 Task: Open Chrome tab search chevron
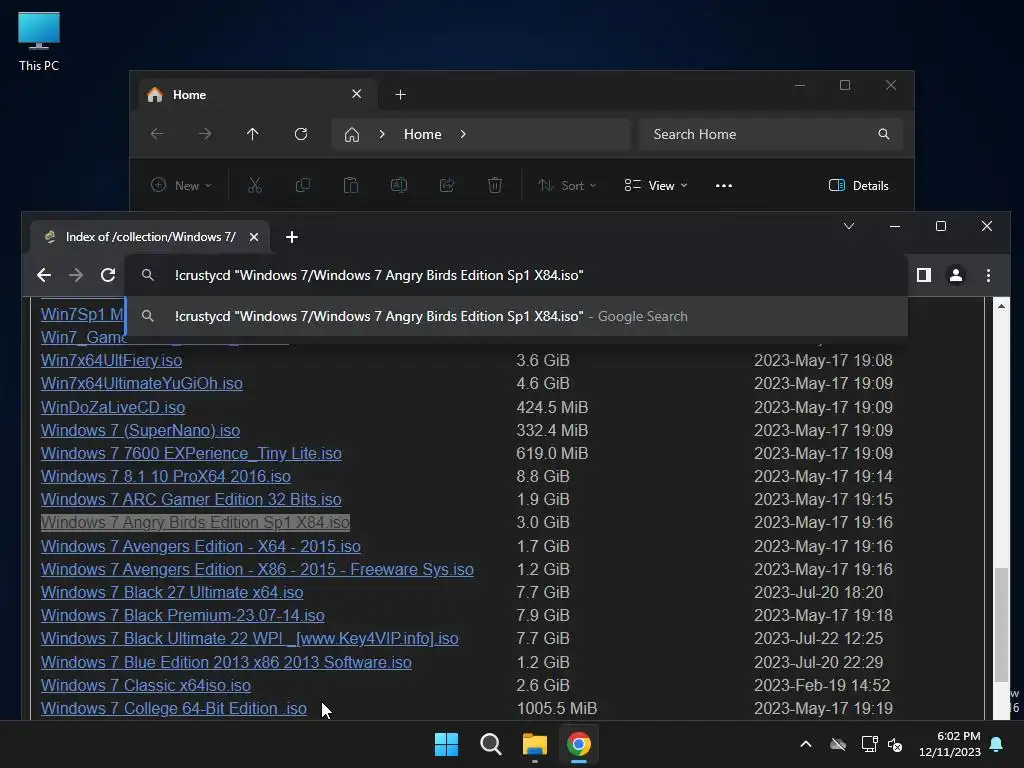(x=849, y=226)
